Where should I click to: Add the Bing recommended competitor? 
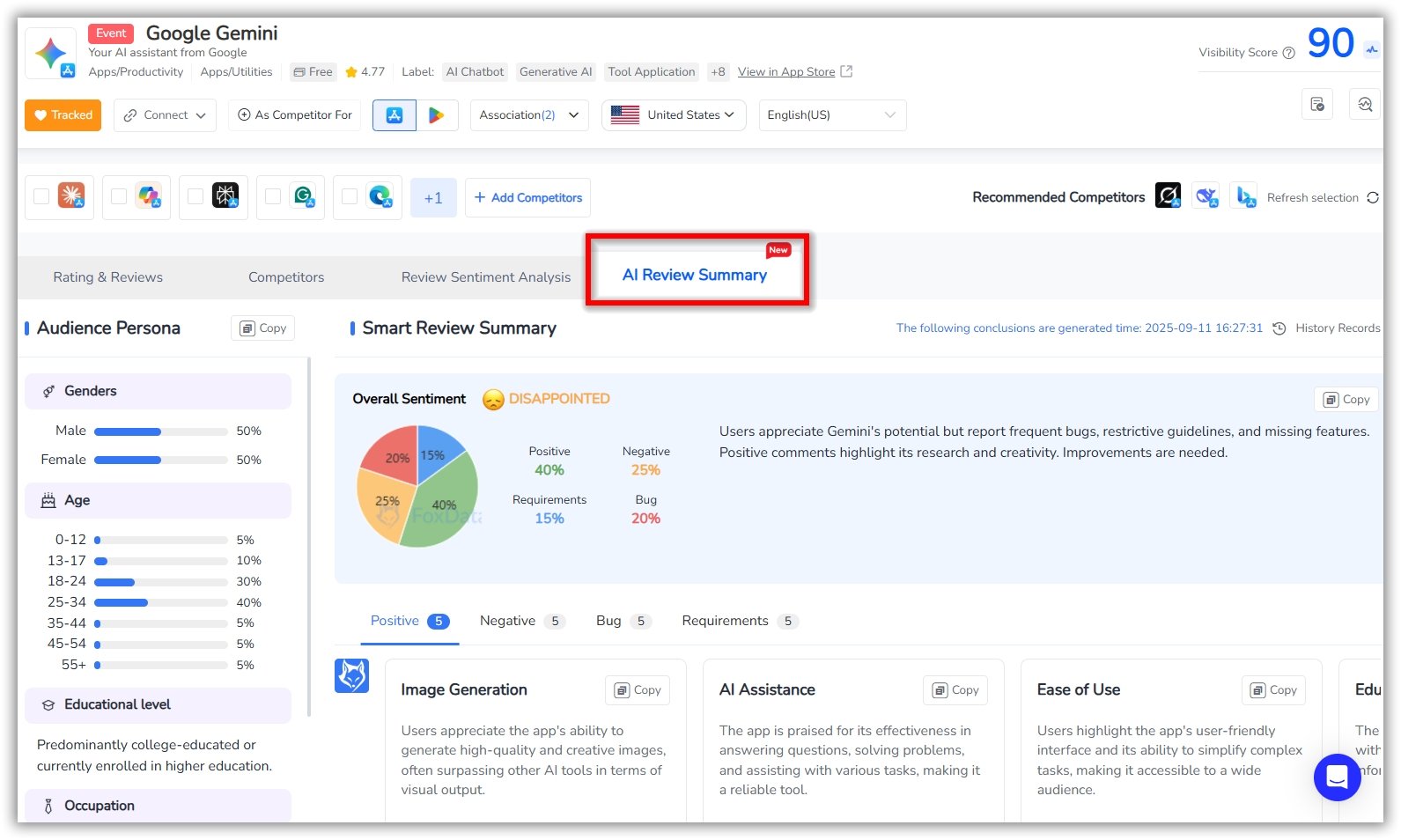1245,195
